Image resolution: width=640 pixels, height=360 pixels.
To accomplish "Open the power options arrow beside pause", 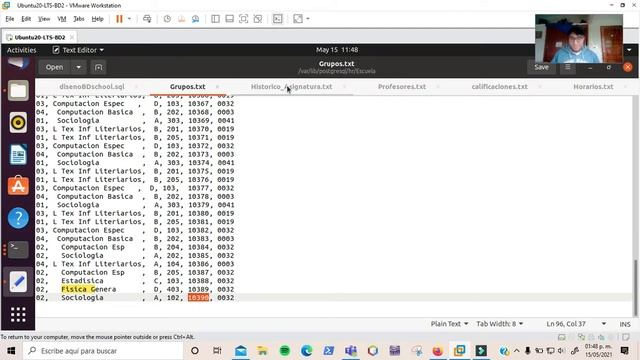I will pos(129,19).
